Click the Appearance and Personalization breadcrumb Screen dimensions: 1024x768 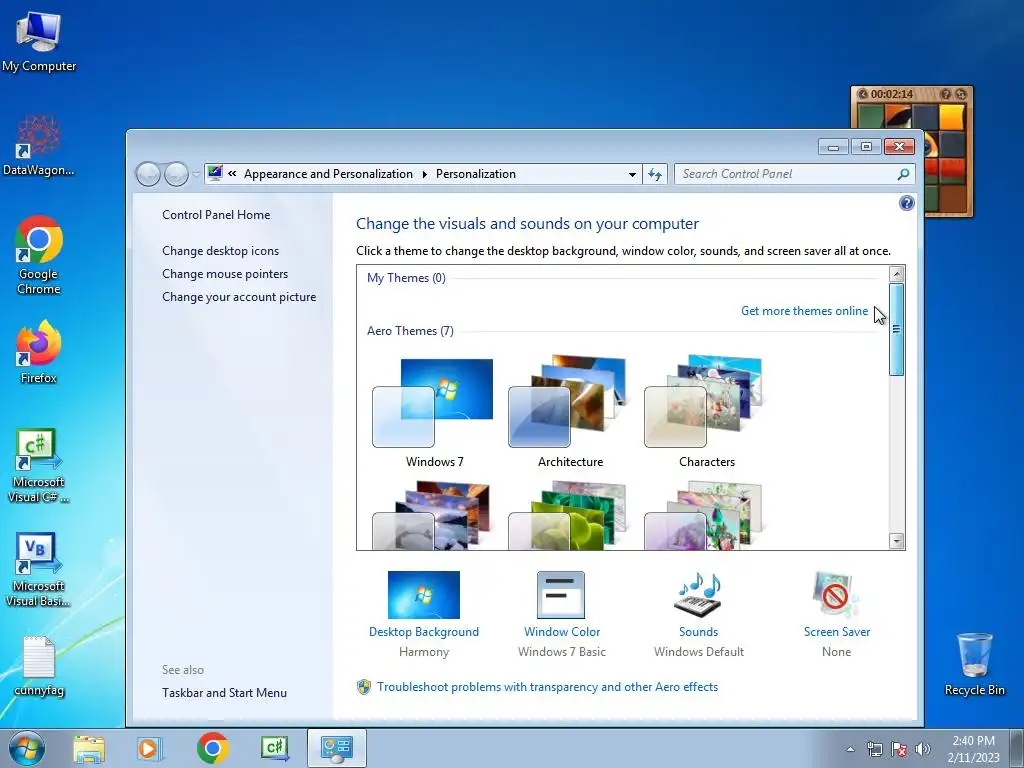328,174
